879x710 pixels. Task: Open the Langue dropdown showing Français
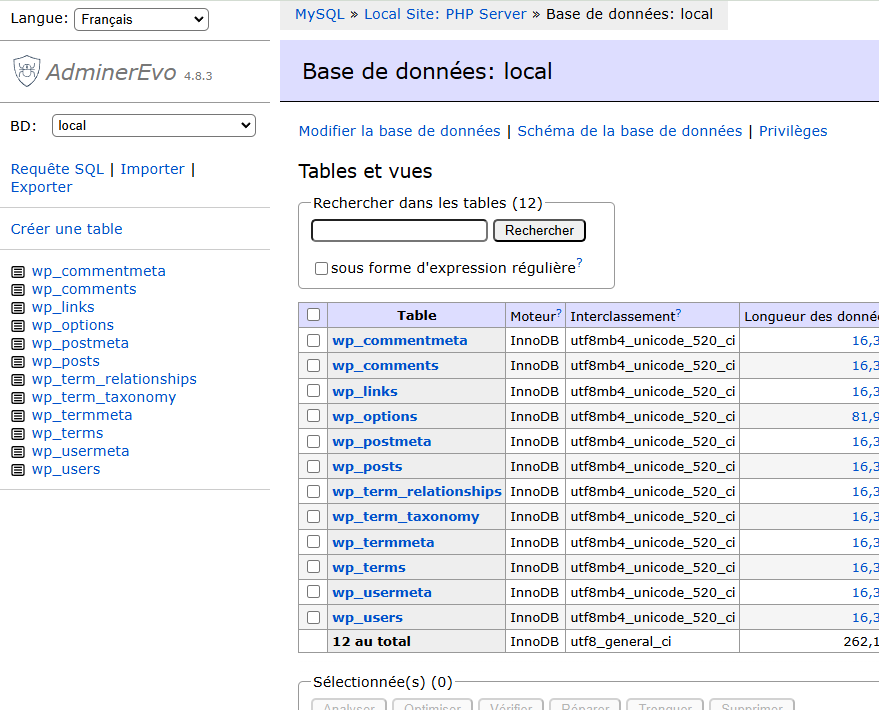141,19
